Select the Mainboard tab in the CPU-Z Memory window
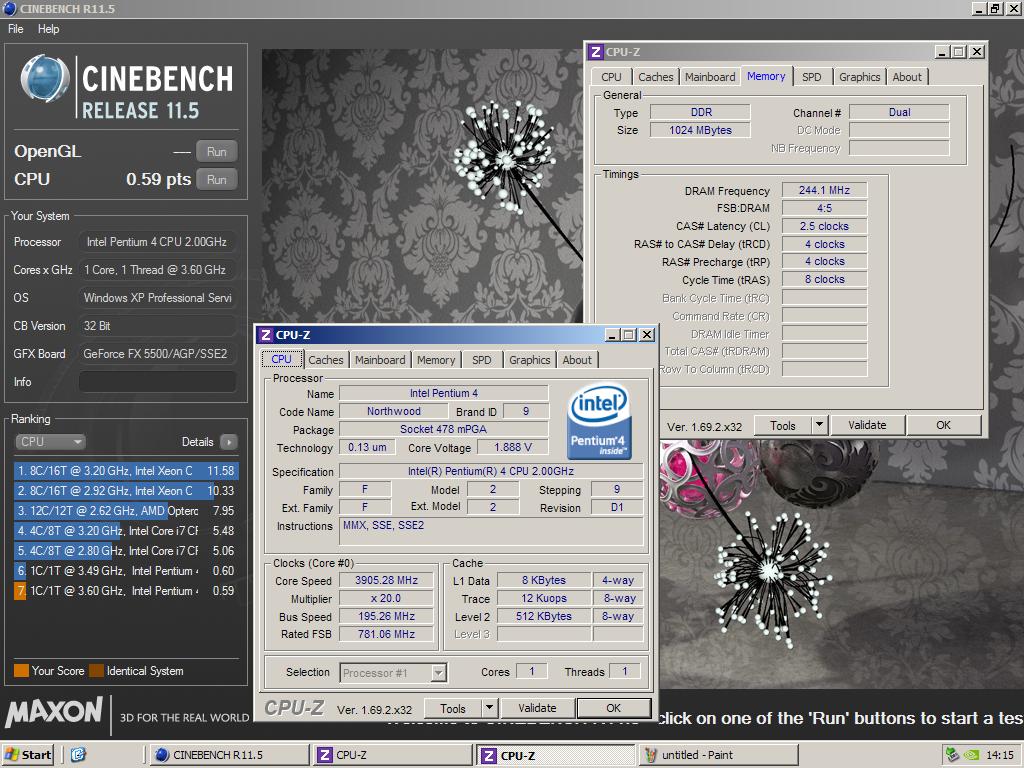The height and width of the screenshot is (768, 1024). point(710,77)
